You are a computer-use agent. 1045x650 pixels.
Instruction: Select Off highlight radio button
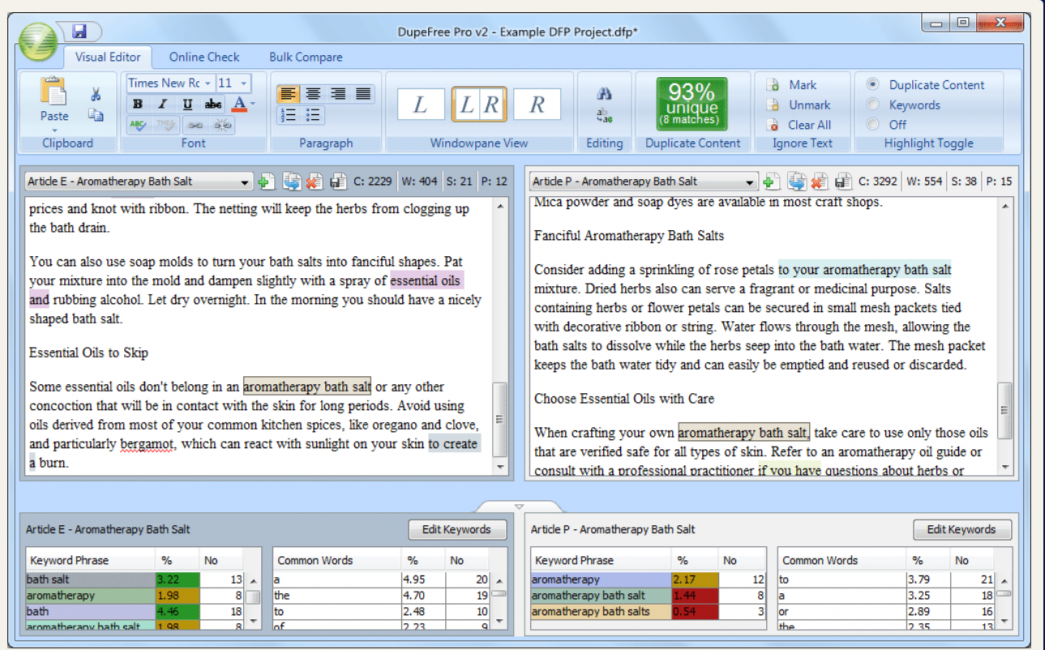click(x=872, y=124)
